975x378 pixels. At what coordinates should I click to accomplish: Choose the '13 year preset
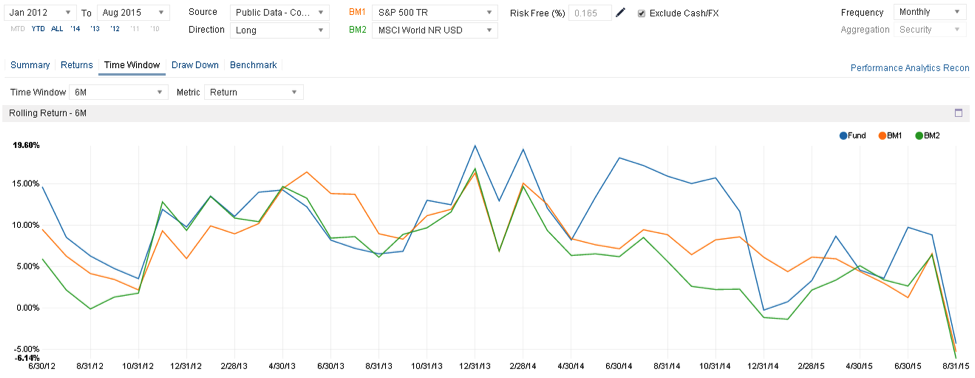click(95, 29)
